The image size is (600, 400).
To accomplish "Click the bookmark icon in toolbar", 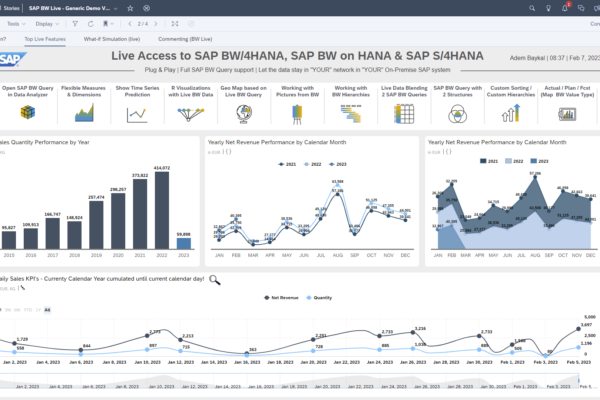I will tap(105, 24).
